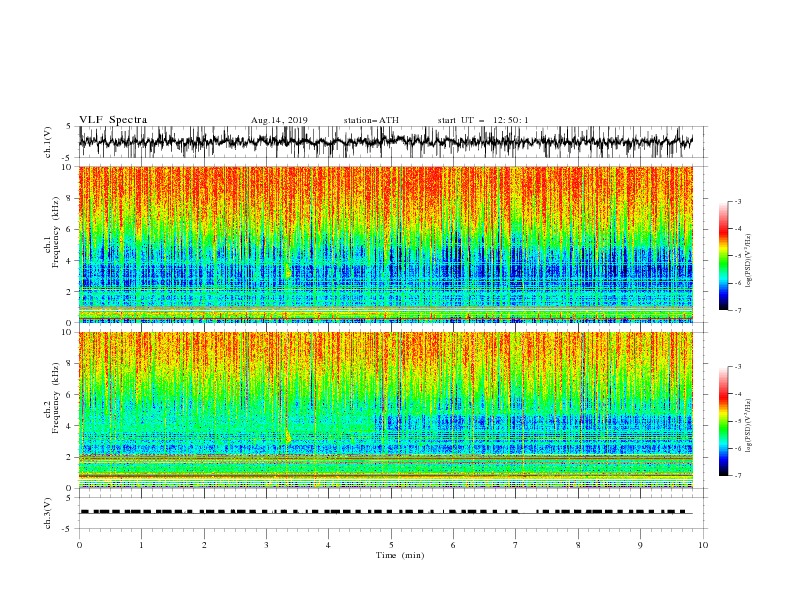Screen dimensions: 792x612
Task: Click the ch.1 Frequency (kHz) axis label
Action: [53, 230]
